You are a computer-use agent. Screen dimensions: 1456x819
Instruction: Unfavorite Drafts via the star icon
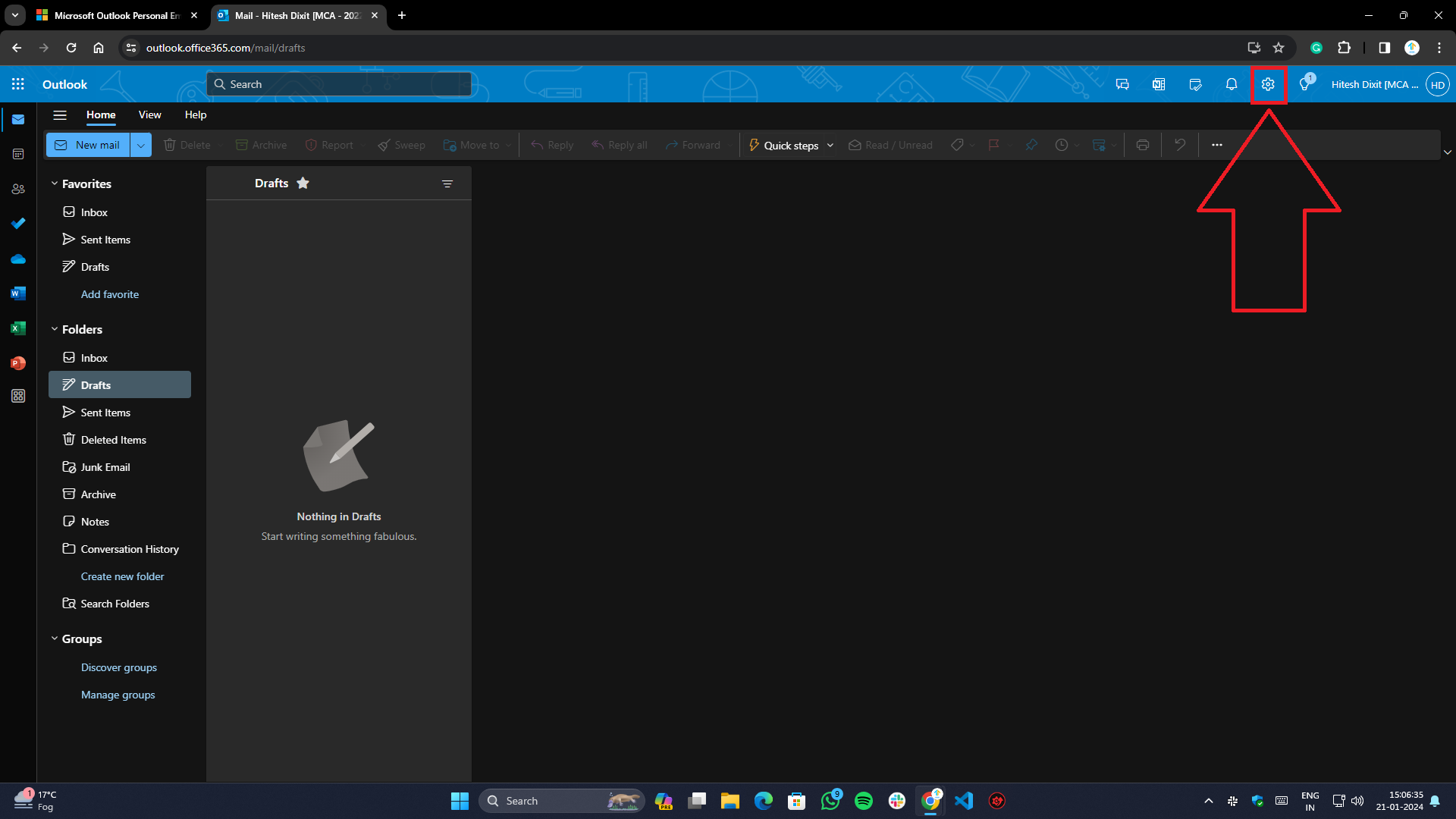303,183
